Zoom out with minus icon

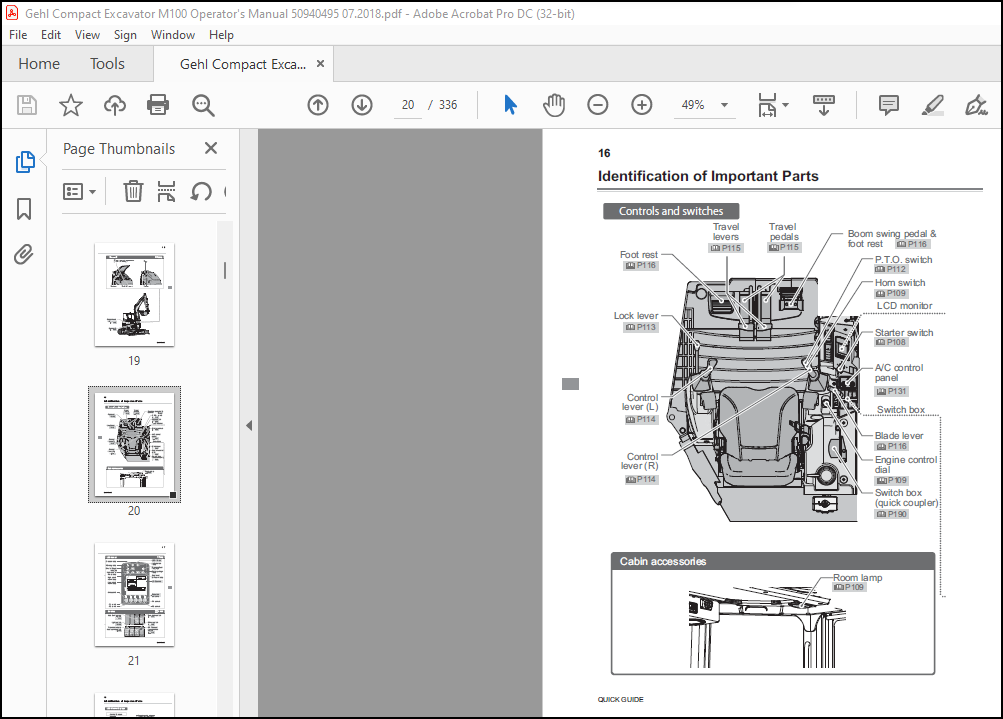coord(597,105)
